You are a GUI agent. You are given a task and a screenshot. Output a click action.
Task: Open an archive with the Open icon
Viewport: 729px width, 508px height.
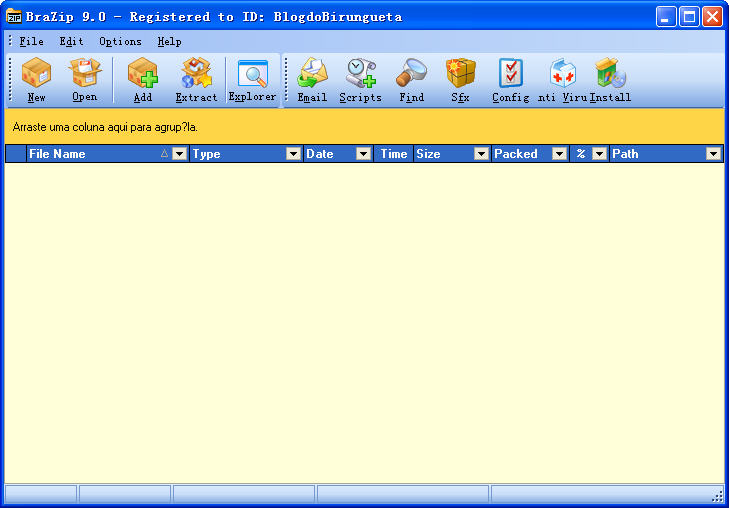pyautogui.click(x=85, y=79)
